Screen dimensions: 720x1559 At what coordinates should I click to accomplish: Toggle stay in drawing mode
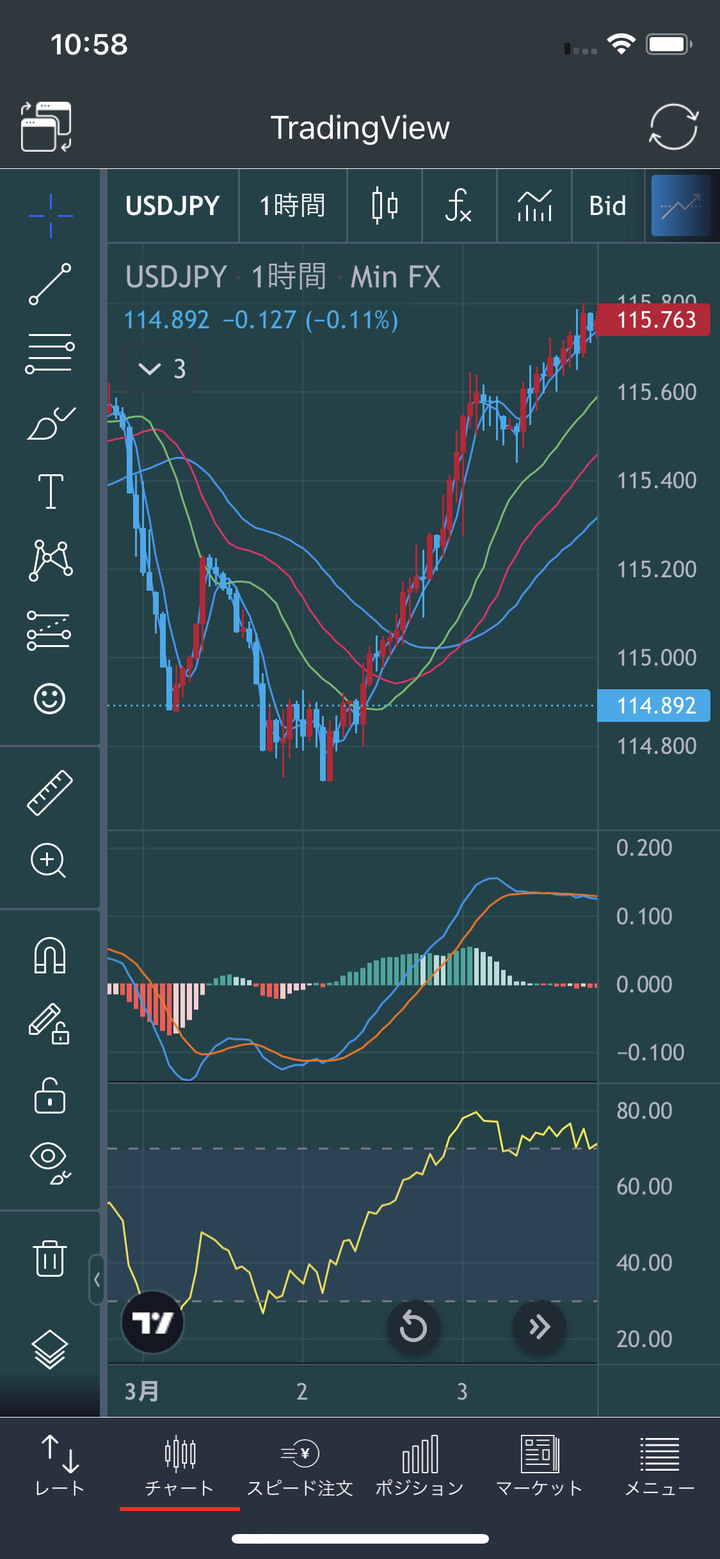(x=48, y=1024)
